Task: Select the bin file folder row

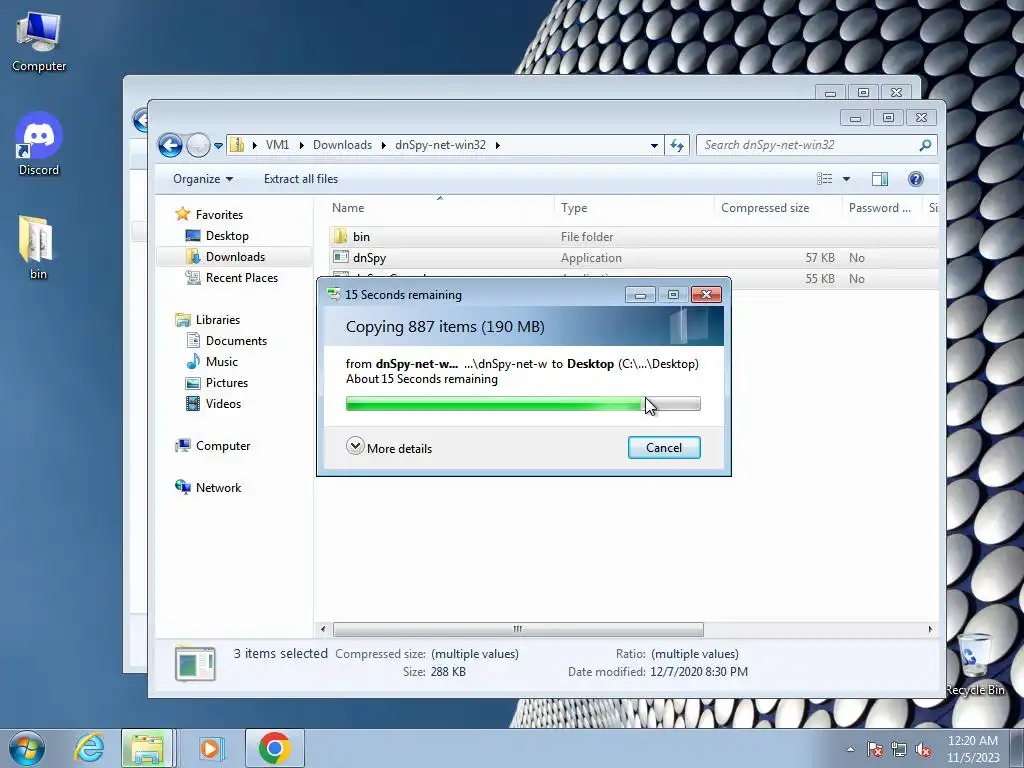Action: [632, 236]
